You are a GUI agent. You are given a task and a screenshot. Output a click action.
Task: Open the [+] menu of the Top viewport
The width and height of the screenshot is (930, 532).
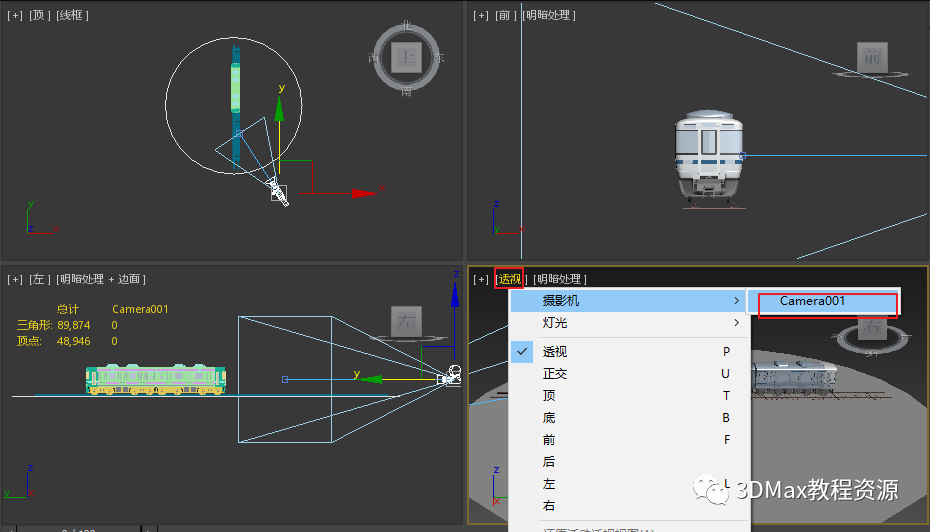[x=14, y=15]
